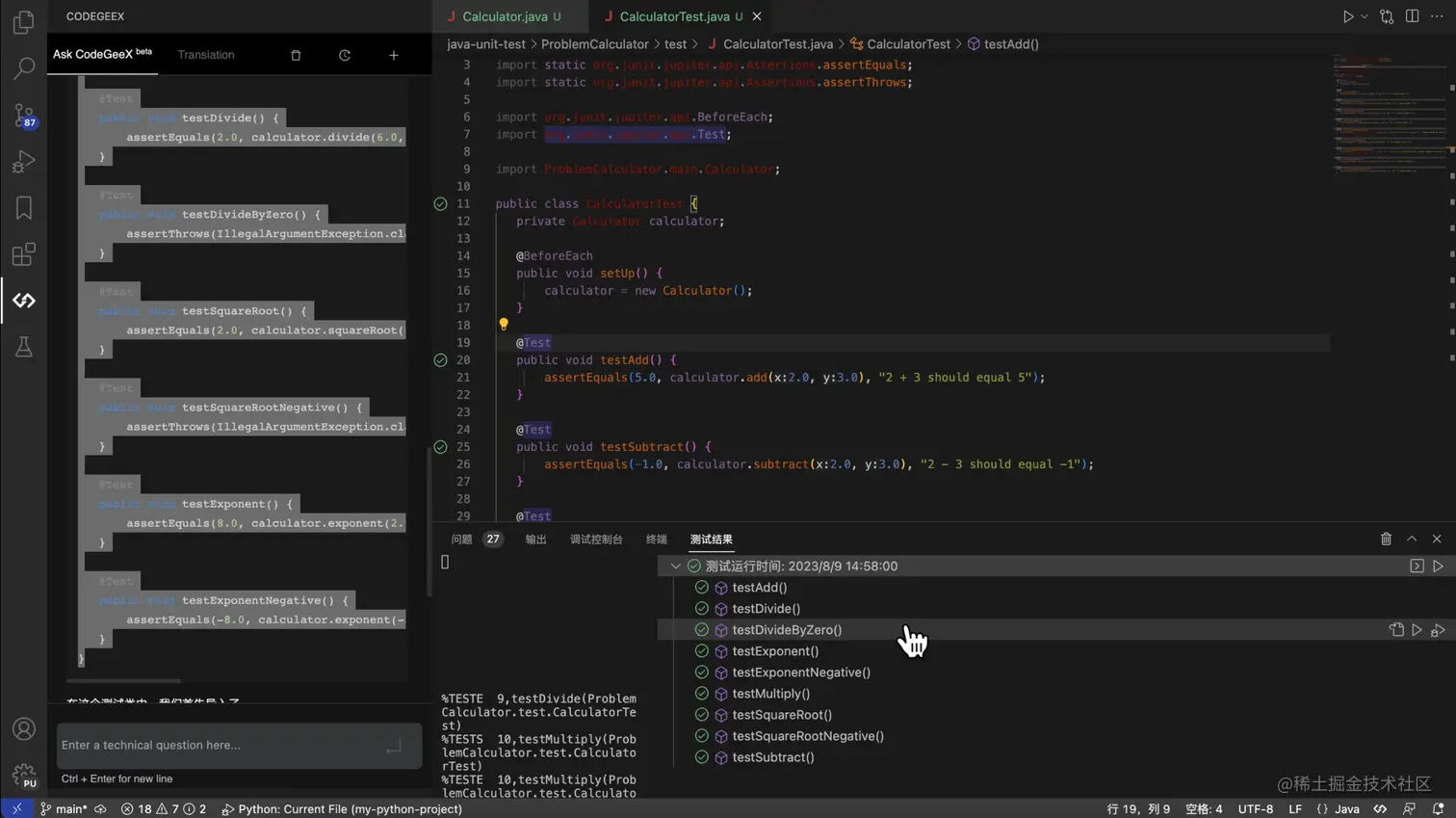
Task: Open the 终端 panel tab
Action: 656,540
